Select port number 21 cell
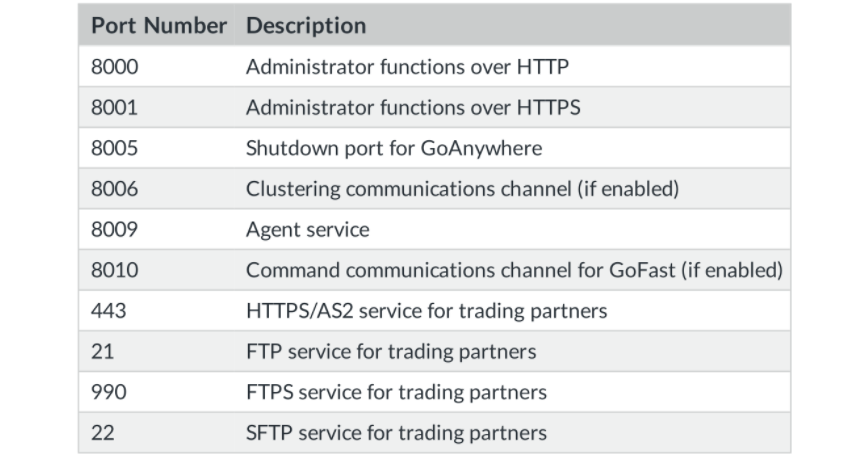This screenshot has height=471, width=854. pos(103,351)
